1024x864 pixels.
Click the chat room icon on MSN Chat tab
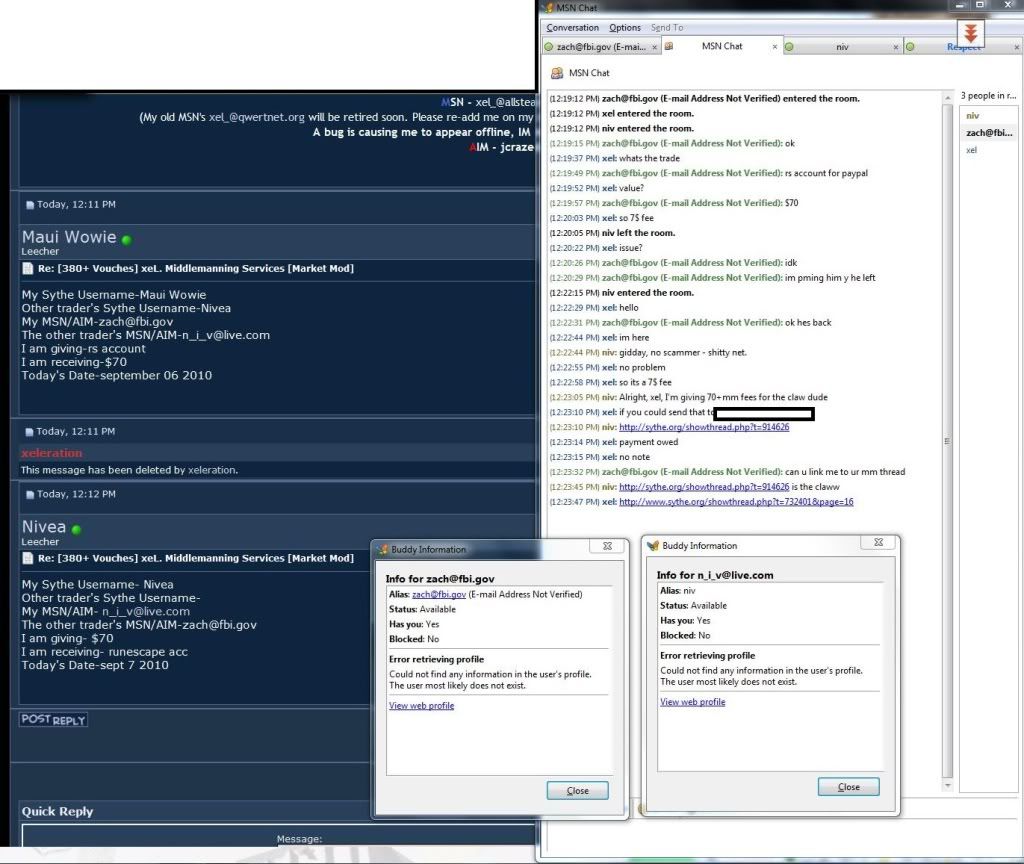click(669, 46)
